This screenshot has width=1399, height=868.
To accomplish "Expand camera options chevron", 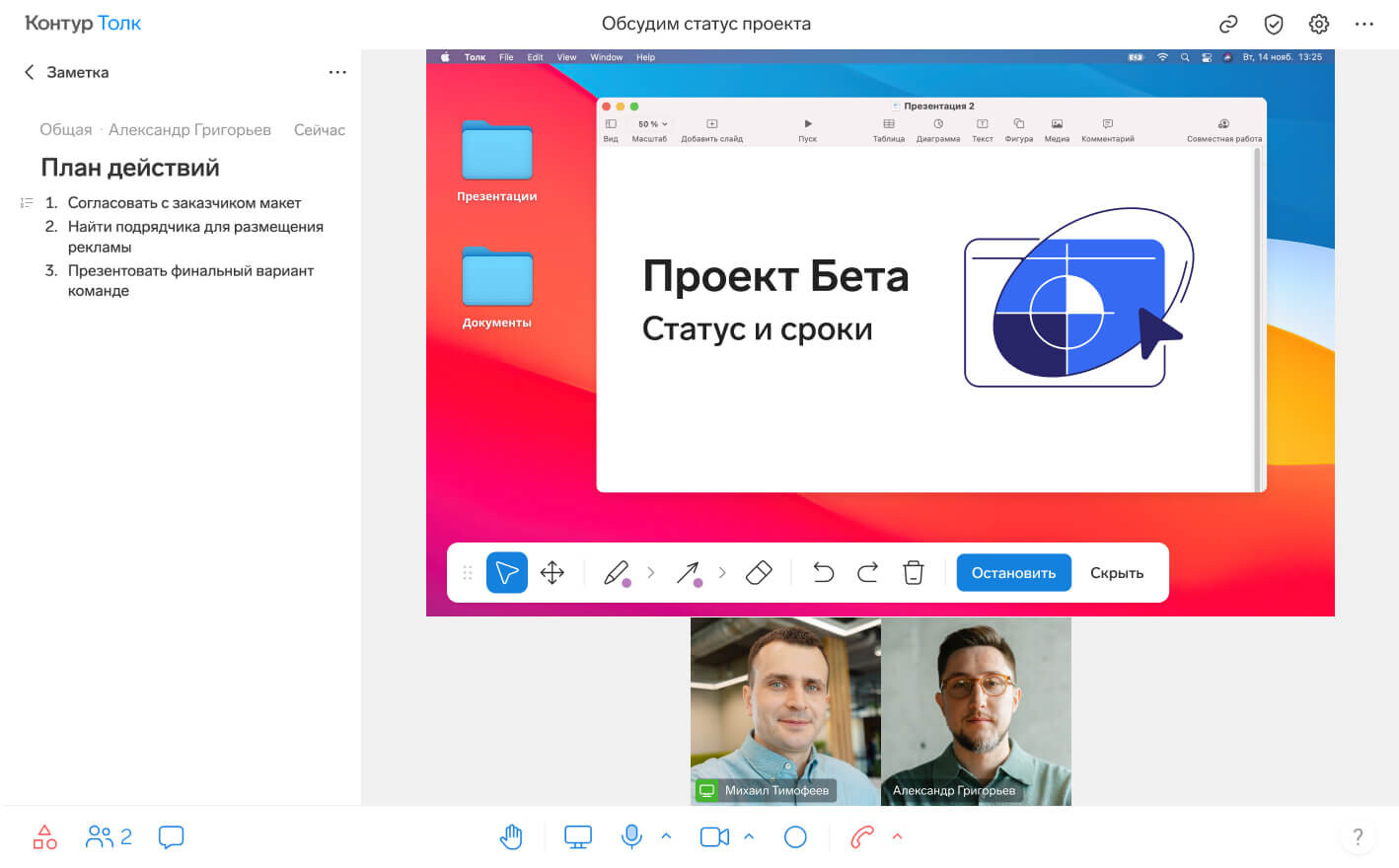I will click(749, 836).
